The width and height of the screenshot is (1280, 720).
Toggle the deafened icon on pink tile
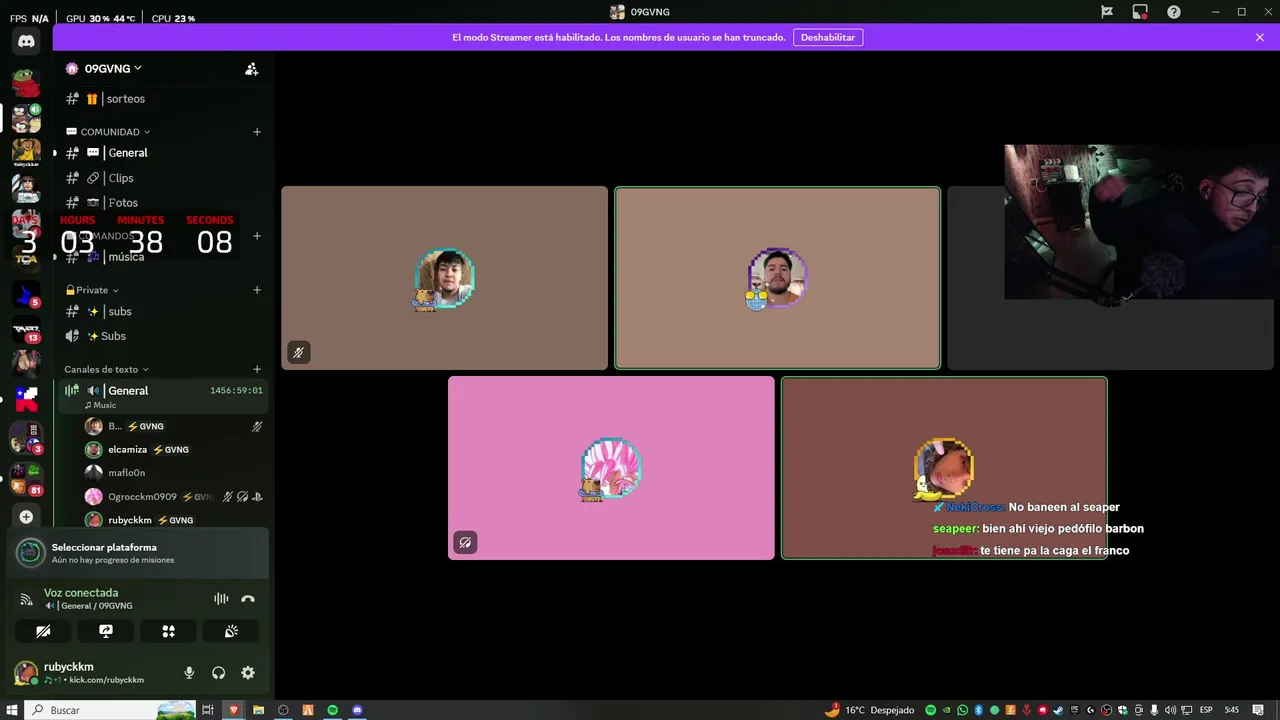click(x=465, y=543)
